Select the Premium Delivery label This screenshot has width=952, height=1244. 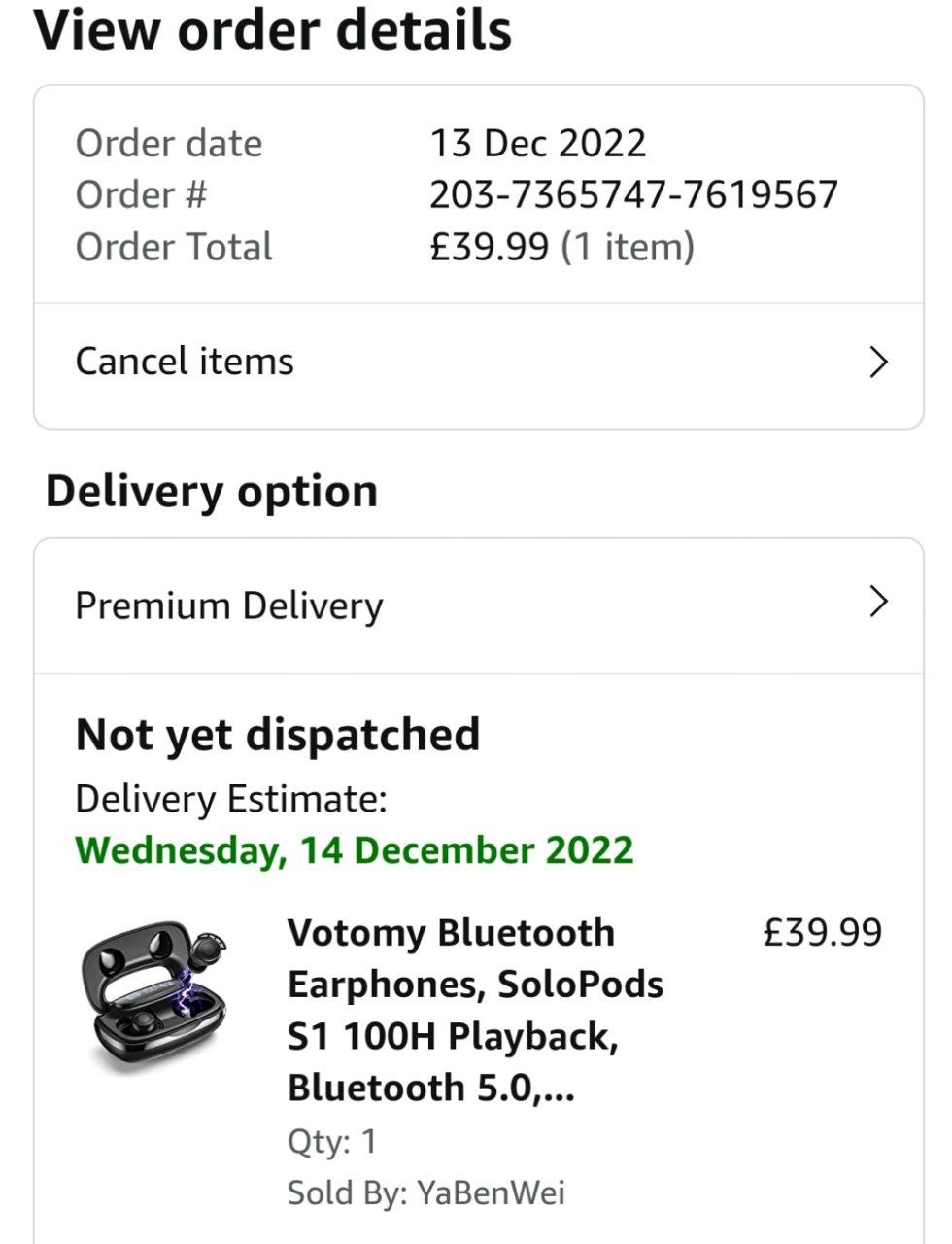click(229, 605)
